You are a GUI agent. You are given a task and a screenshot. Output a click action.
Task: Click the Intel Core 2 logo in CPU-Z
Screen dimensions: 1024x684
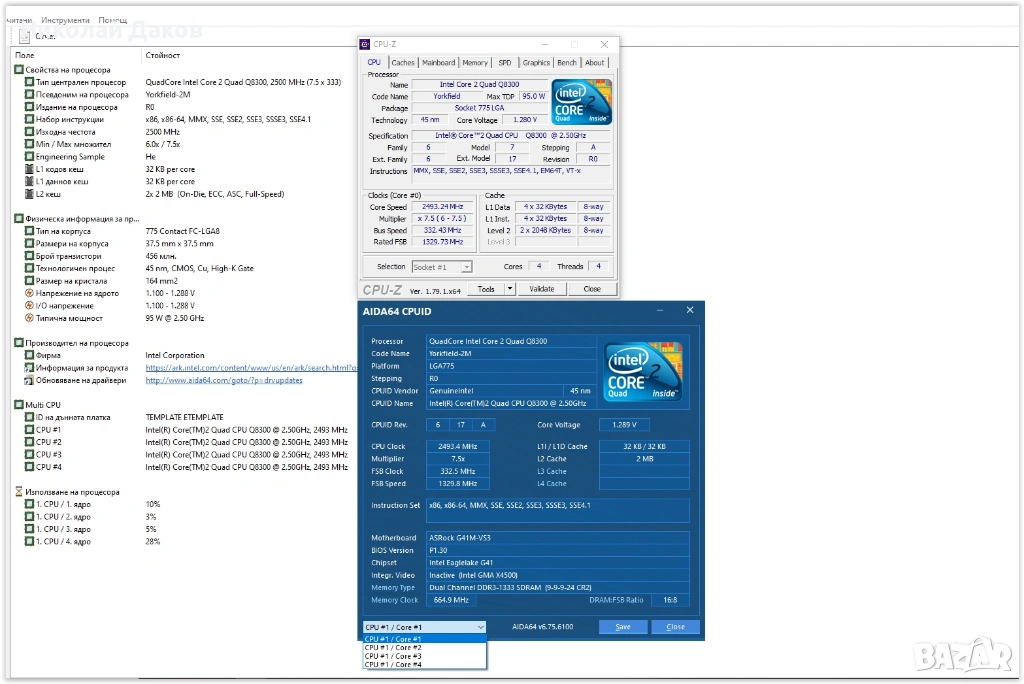tap(582, 101)
